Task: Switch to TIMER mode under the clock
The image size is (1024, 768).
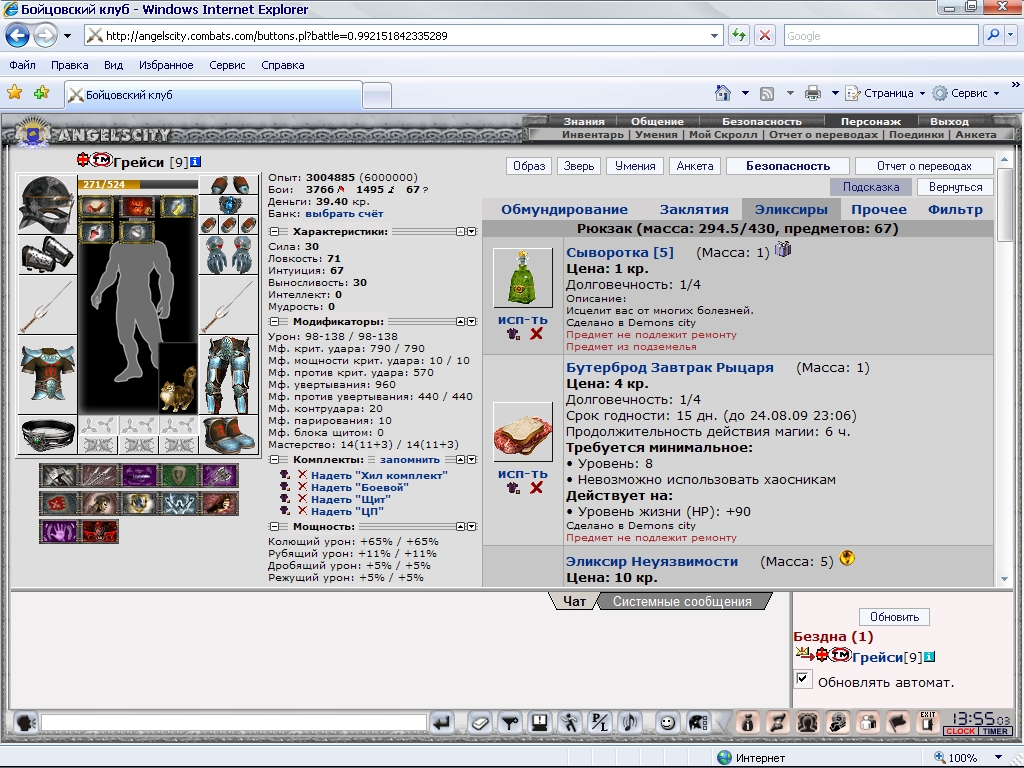Action: tap(995, 731)
